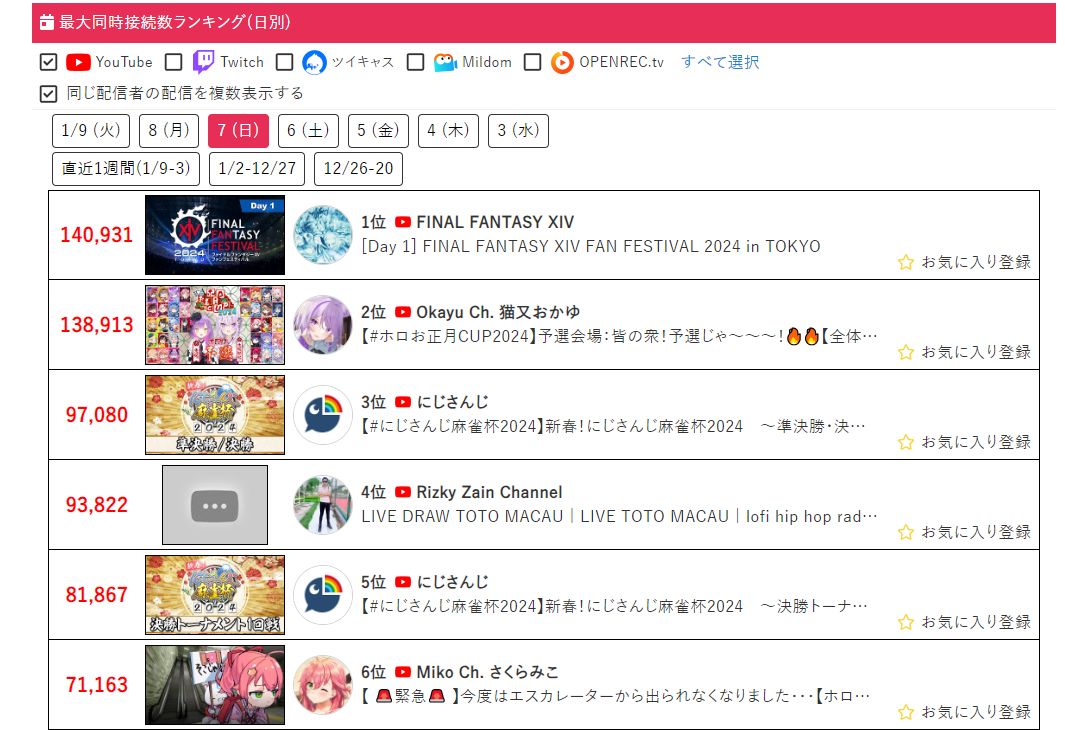This screenshot has height=730, width=1065.
Task: Open the FINAL FANTASY XIV Festival thumbnail
Action: (215, 235)
